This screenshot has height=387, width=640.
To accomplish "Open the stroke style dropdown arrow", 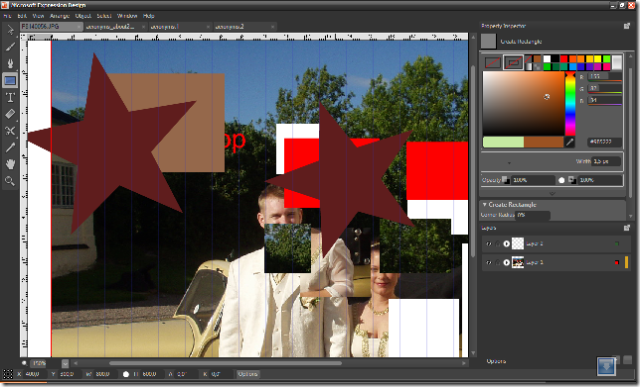I will pos(509,162).
